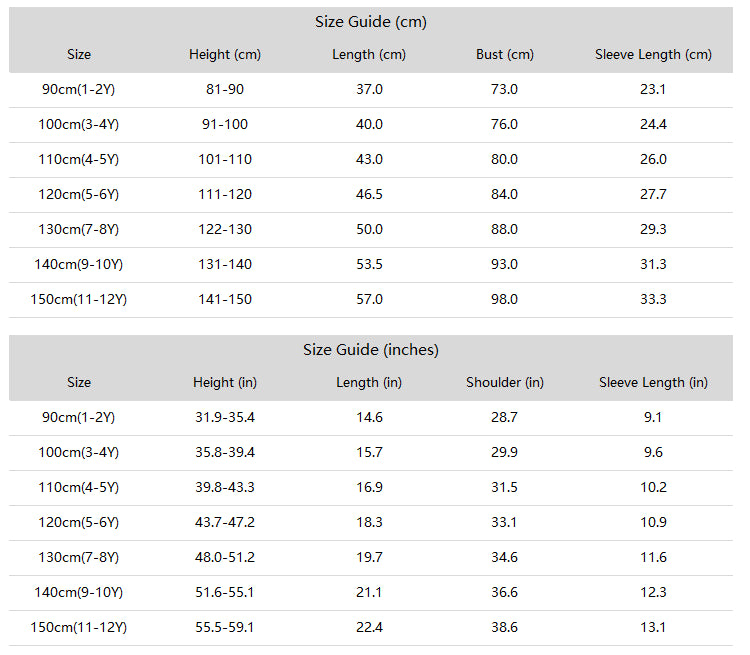750x655 pixels.
Task: Select the Height (cm) column header
Action: pyautogui.click(x=225, y=55)
